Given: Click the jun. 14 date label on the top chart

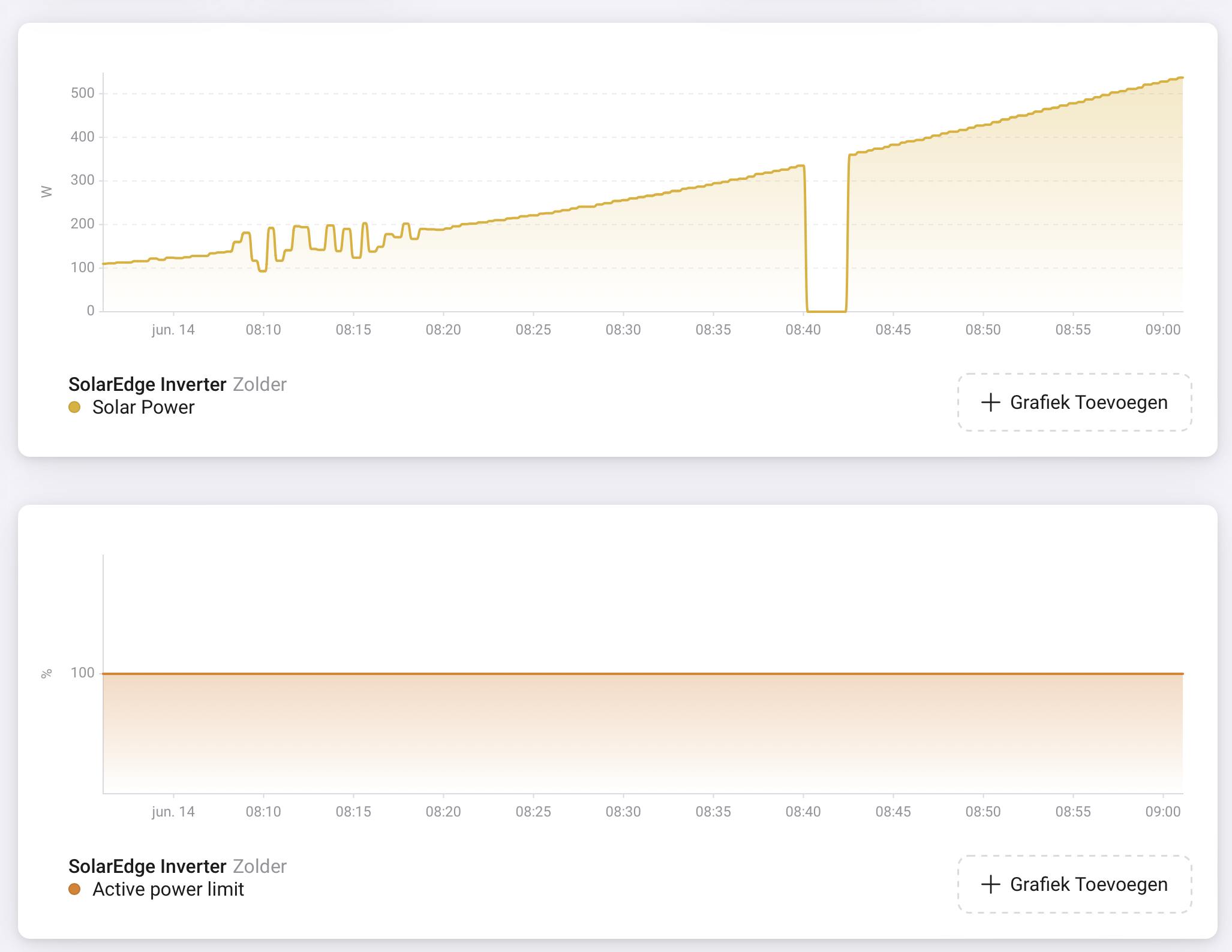Looking at the screenshot, I should coord(173,330).
